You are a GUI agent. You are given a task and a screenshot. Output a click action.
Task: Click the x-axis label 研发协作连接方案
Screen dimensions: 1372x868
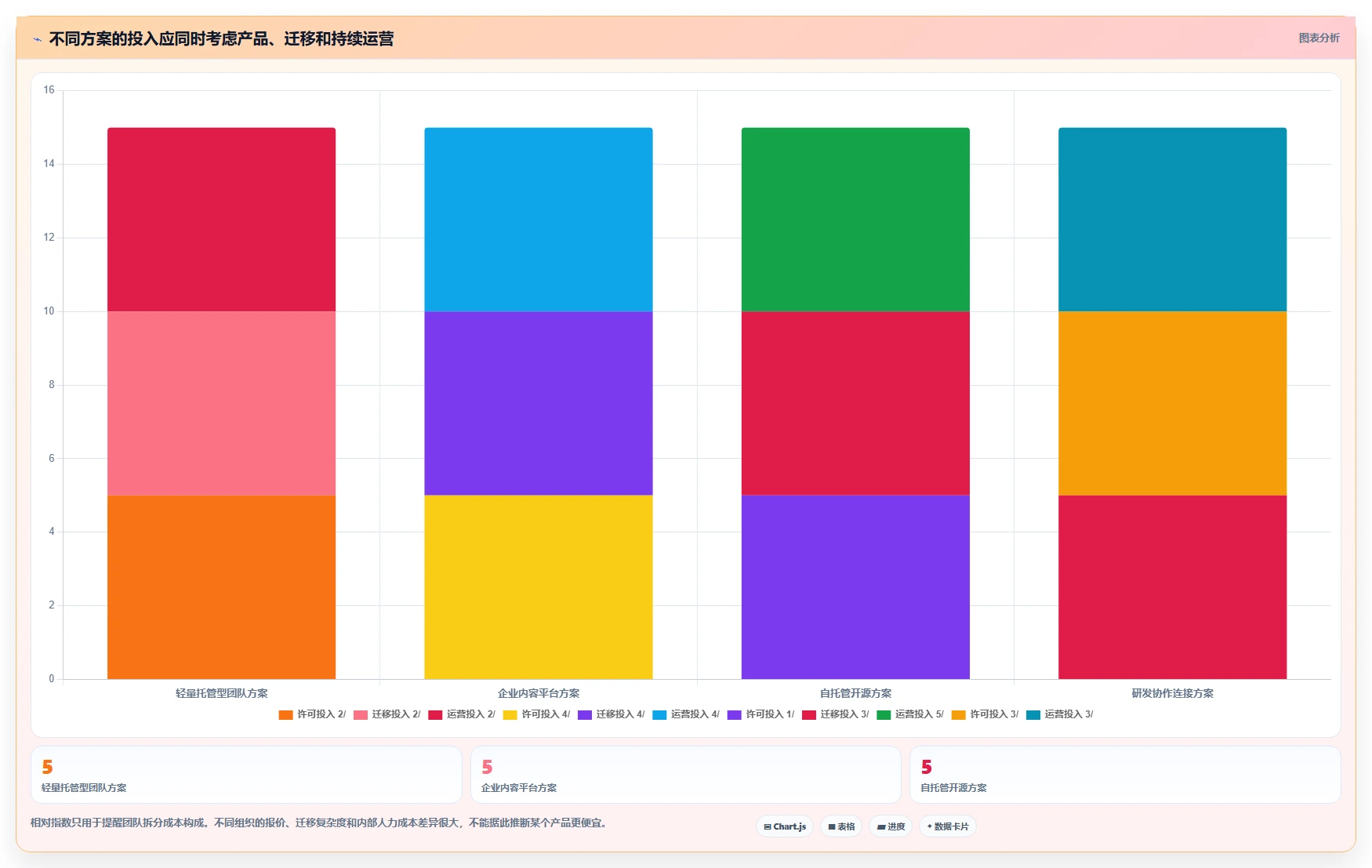pos(1173,693)
